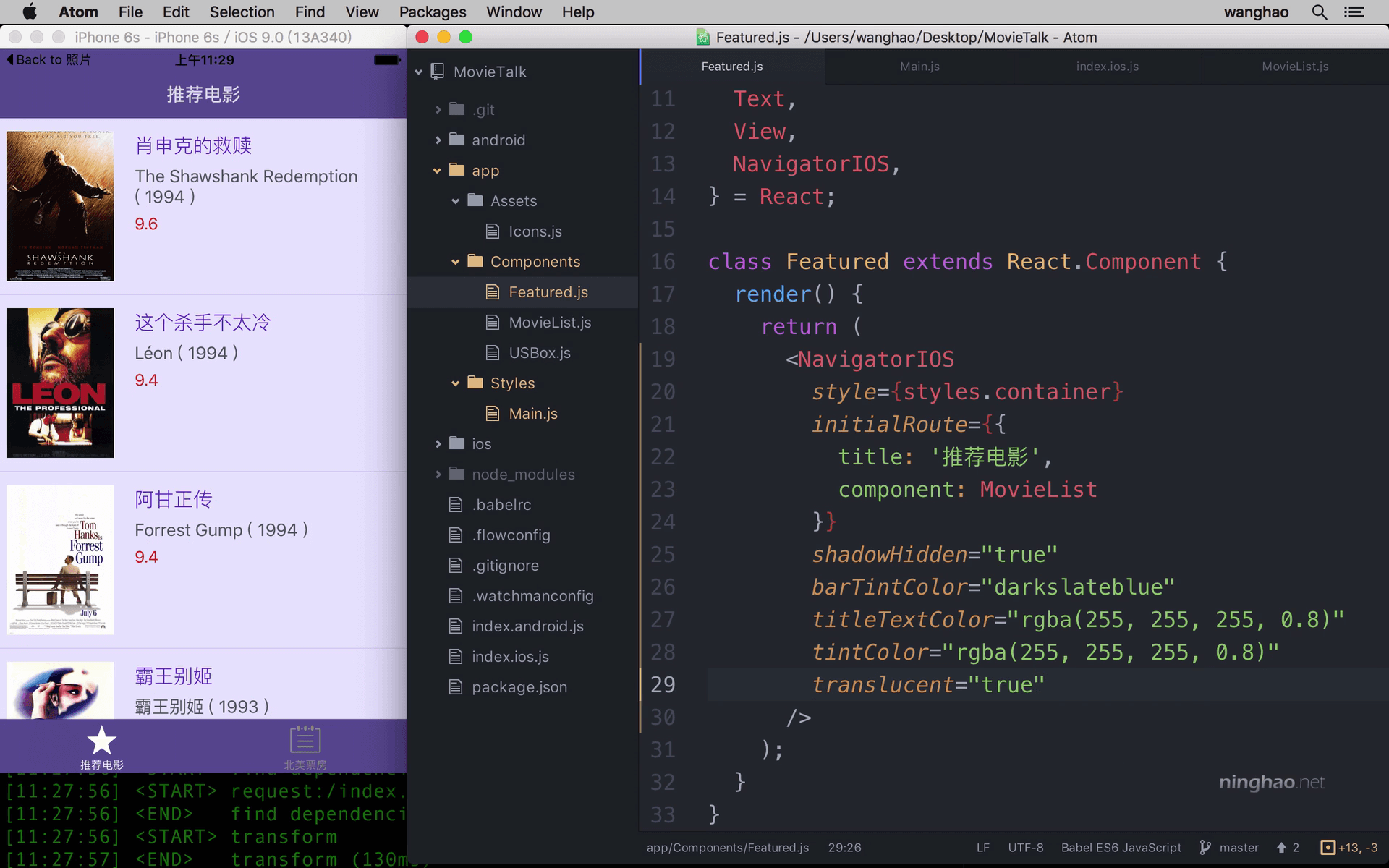Screen dimensions: 1389x868
Task: Tap The Shawshank Redemption poster thumbnail
Action: coord(60,205)
